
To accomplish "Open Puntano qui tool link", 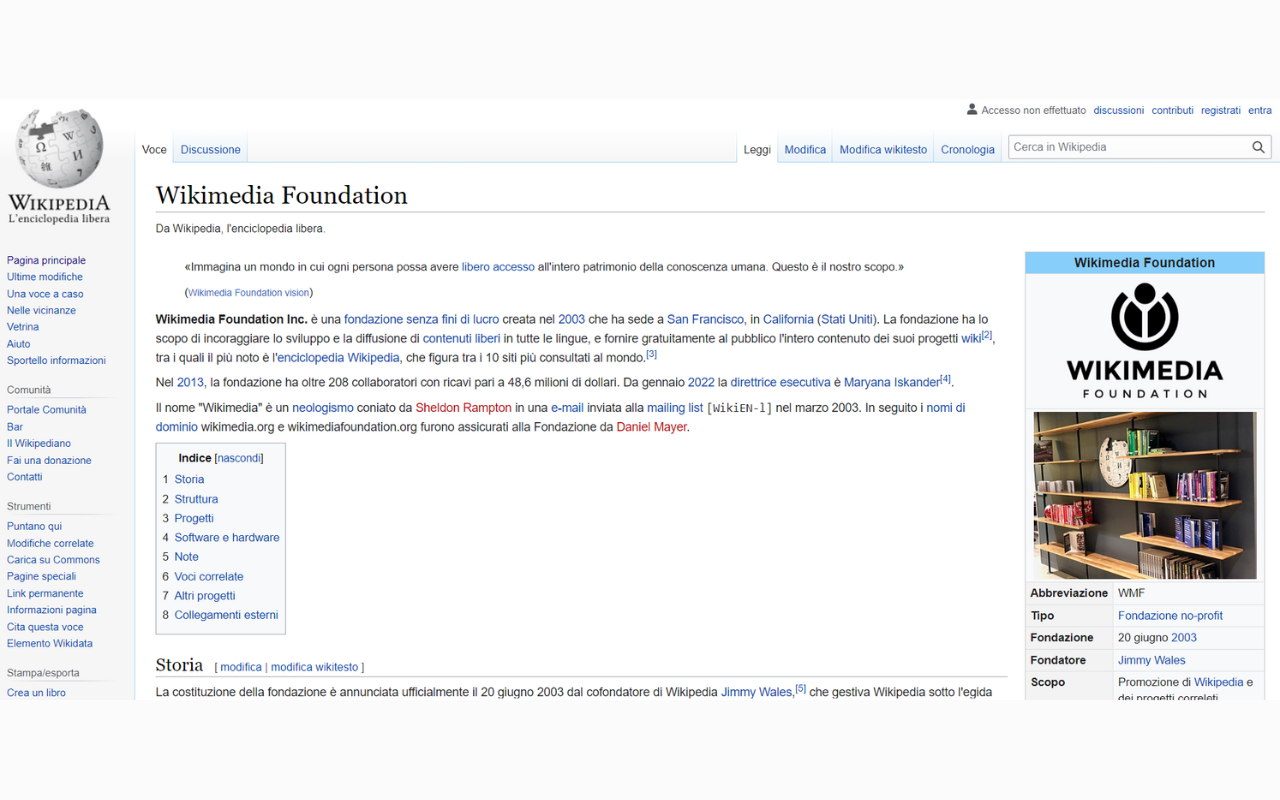I will tap(34, 526).
